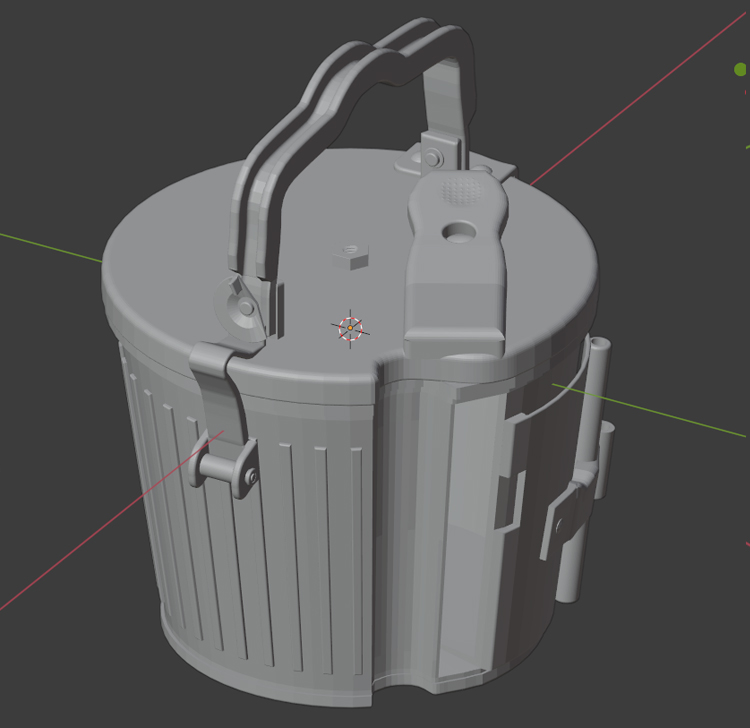Screen dimensions: 750x728
Task: Select the front clasp hinge on ribbed wall
Action: pos(223,420)
